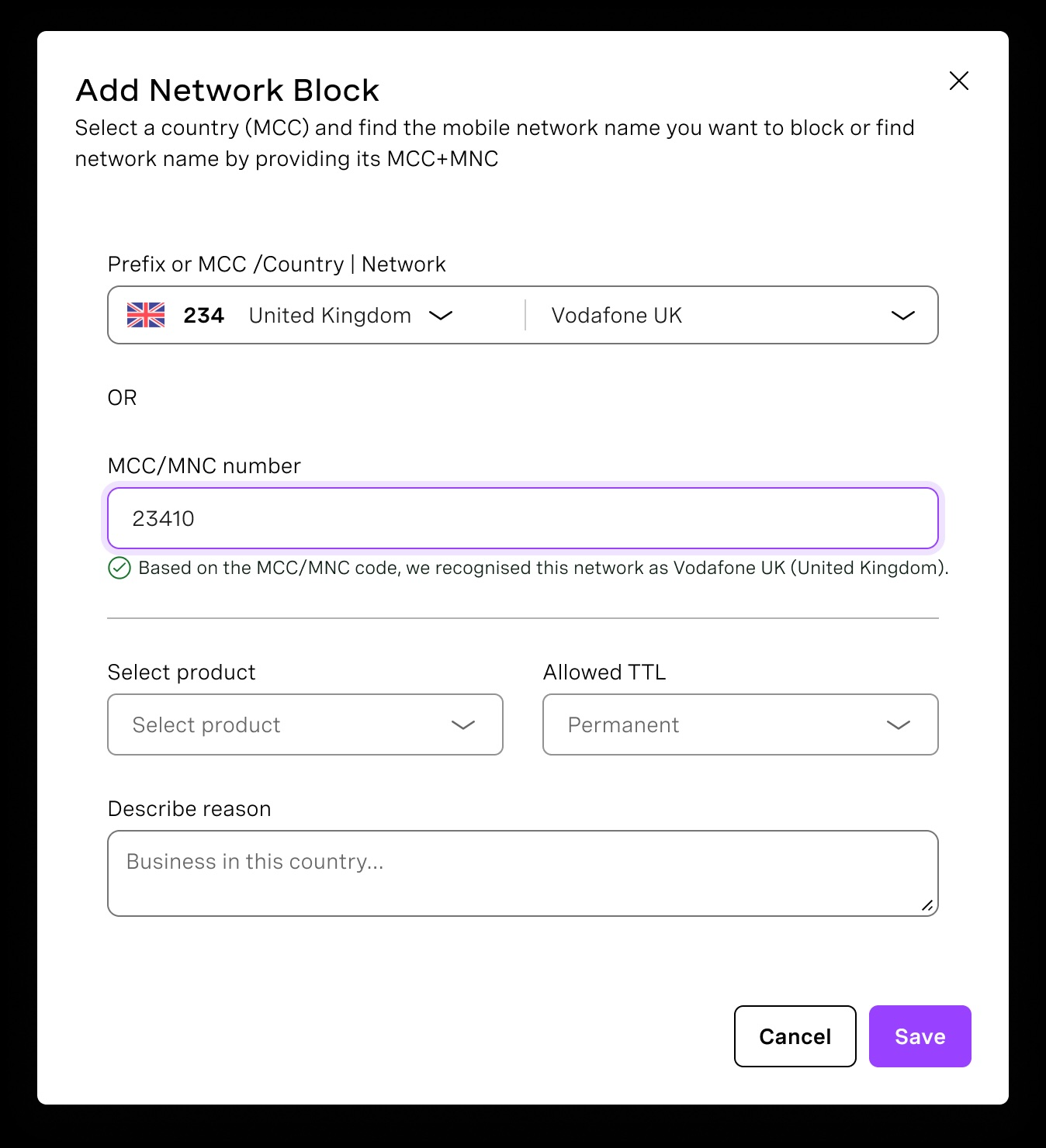Screen dimensions: 1046x1148
Task: Click the green checkmark validation icon
Action: click(118, 569)
